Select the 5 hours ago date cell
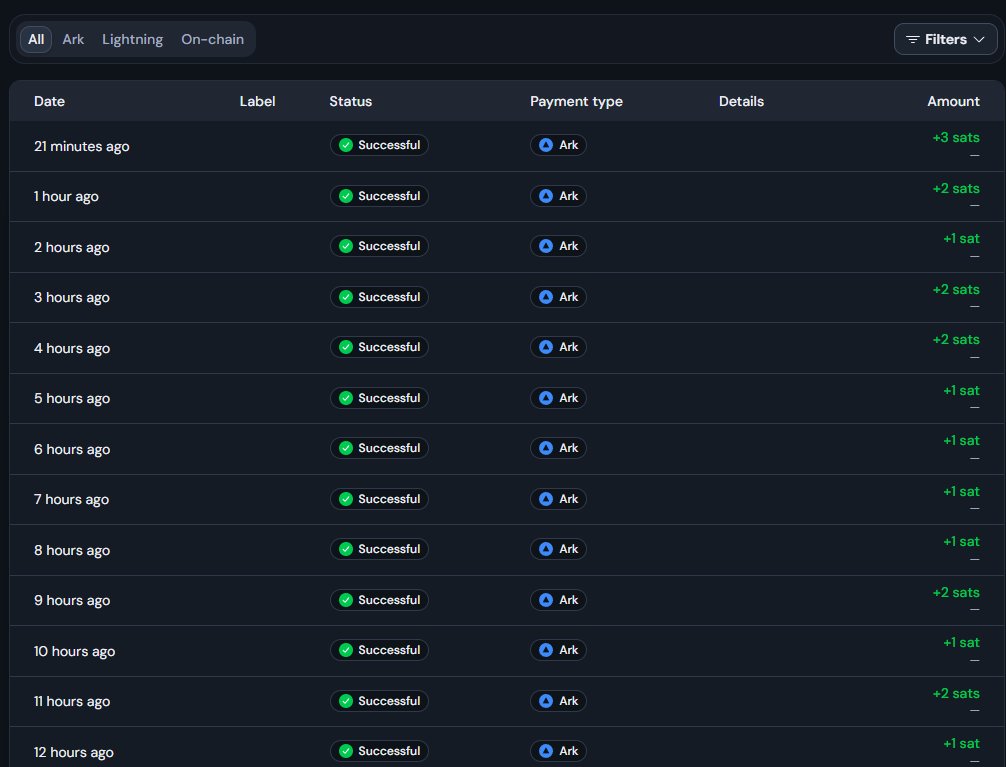 (x=72, y=399)
